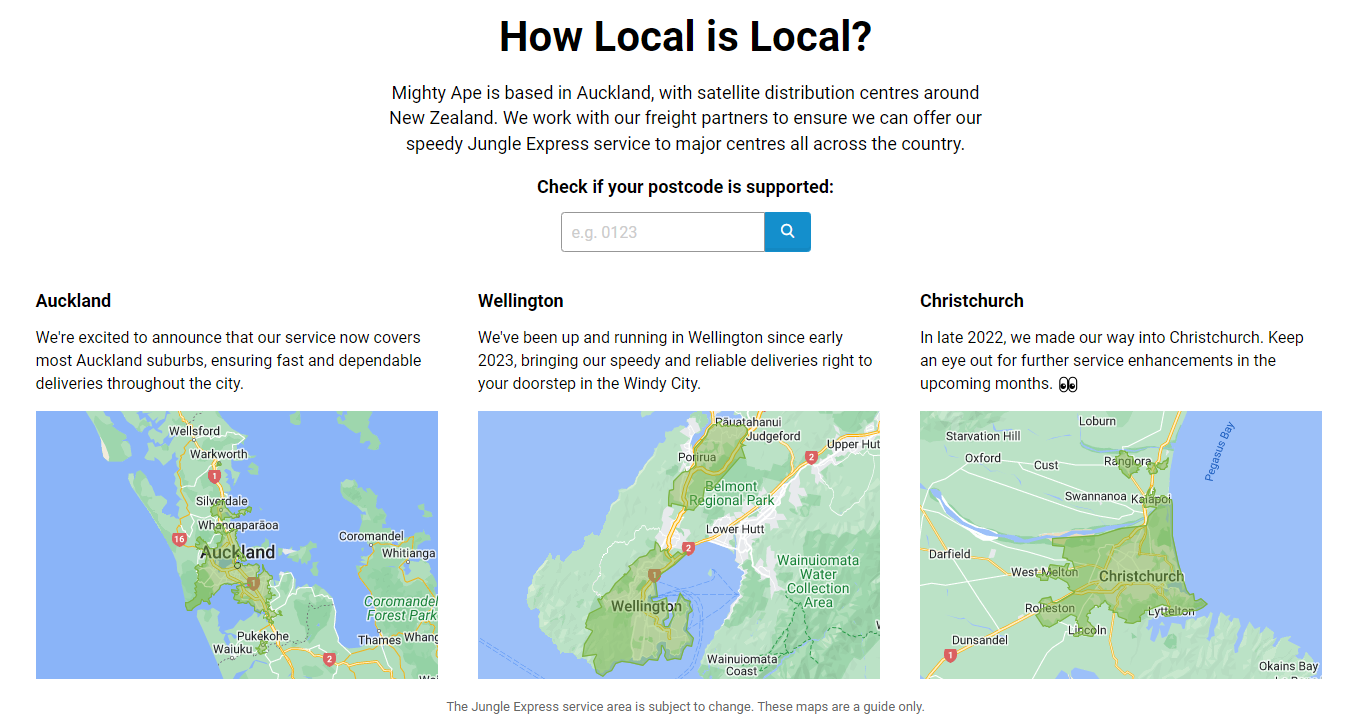
Task: Click the Highway 1 shield near Dunsandel
Action: 950,656
